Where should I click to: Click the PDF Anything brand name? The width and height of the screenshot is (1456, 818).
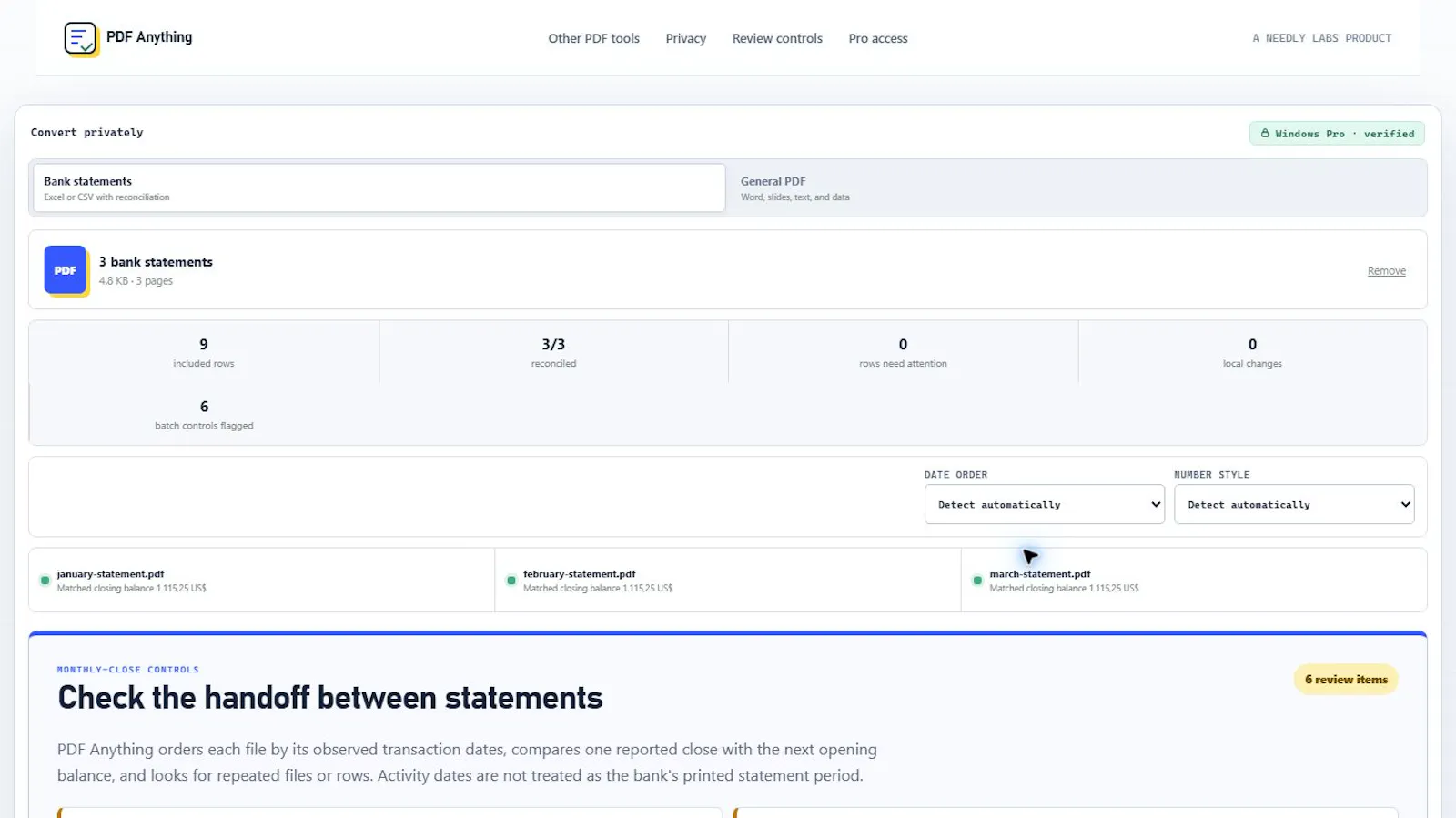tap(149, 37)
